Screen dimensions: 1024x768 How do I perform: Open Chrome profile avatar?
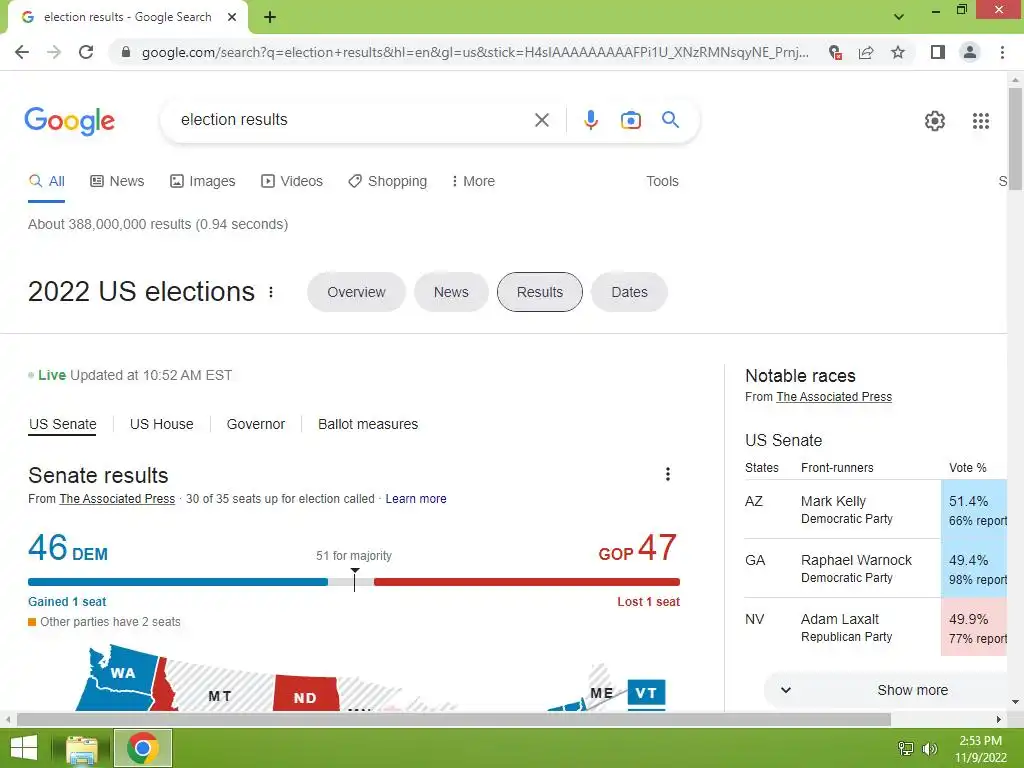pos(970,52)
